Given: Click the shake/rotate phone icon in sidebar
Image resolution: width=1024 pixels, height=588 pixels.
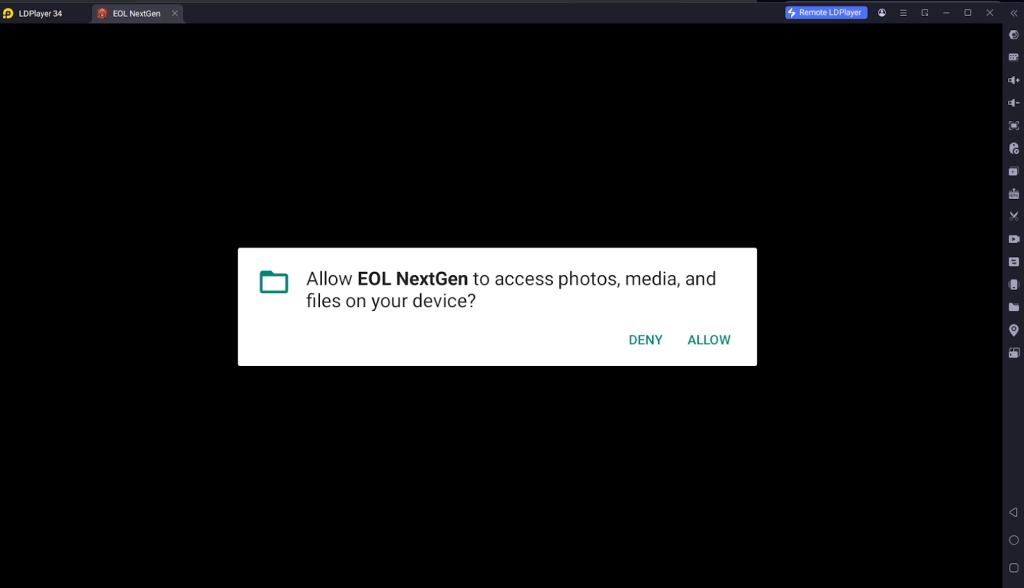Looking at the screenshot, I should pyautogui.click(x=1014, y=284).
